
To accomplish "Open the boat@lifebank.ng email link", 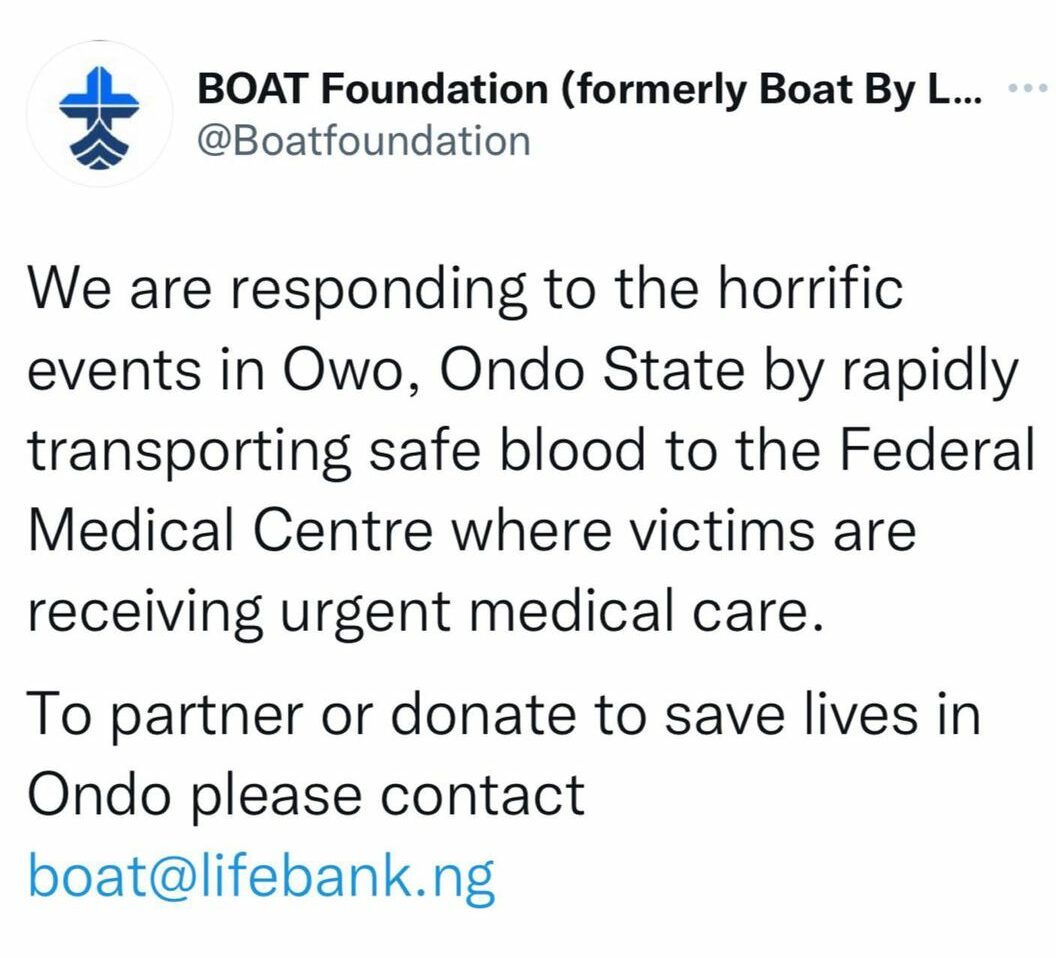I will (x=261, y=878).
